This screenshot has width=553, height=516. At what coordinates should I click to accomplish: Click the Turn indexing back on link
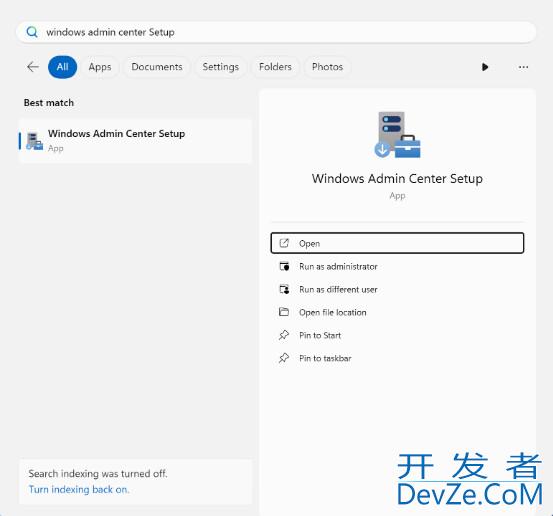pos(79,490)
